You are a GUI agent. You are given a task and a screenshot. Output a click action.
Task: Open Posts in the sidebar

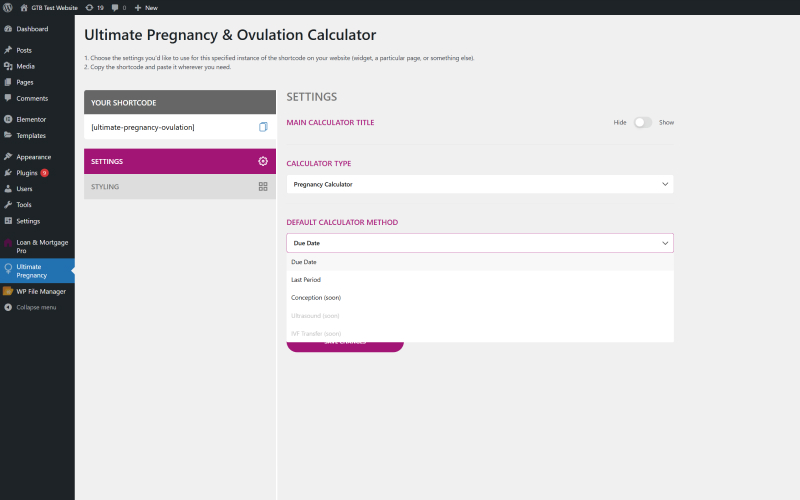pyautogui.click(x=37, y=50)
